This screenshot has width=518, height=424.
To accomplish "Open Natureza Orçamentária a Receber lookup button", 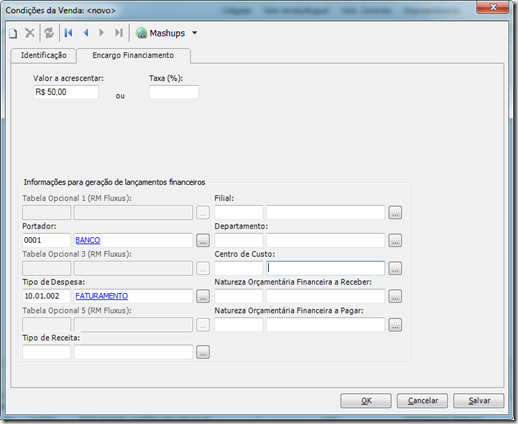I will click(395, 296).
